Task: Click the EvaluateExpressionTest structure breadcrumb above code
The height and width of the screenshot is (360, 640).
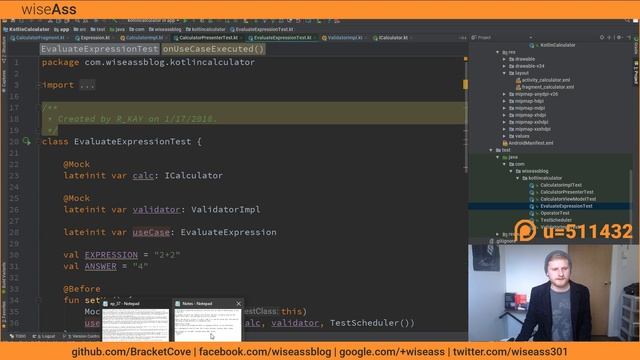Action: point(100,49)
